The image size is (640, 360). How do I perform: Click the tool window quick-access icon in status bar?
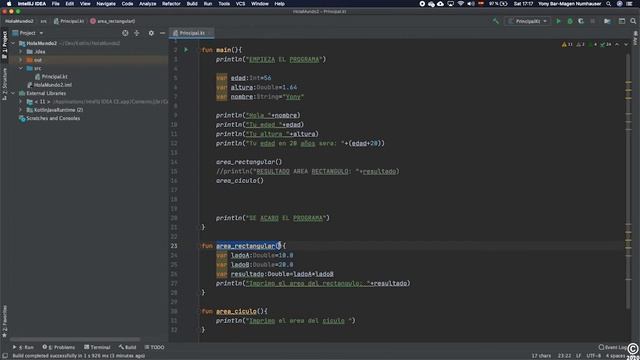click(x=4, y=356)
